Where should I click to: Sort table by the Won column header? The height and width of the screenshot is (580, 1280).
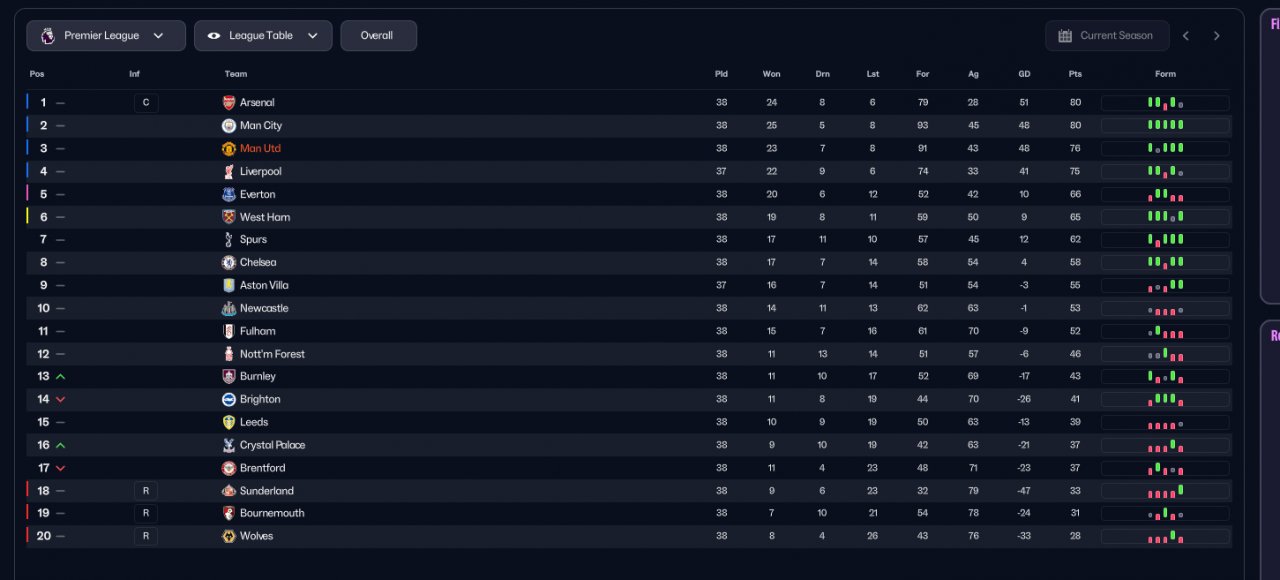pos(771,74)
